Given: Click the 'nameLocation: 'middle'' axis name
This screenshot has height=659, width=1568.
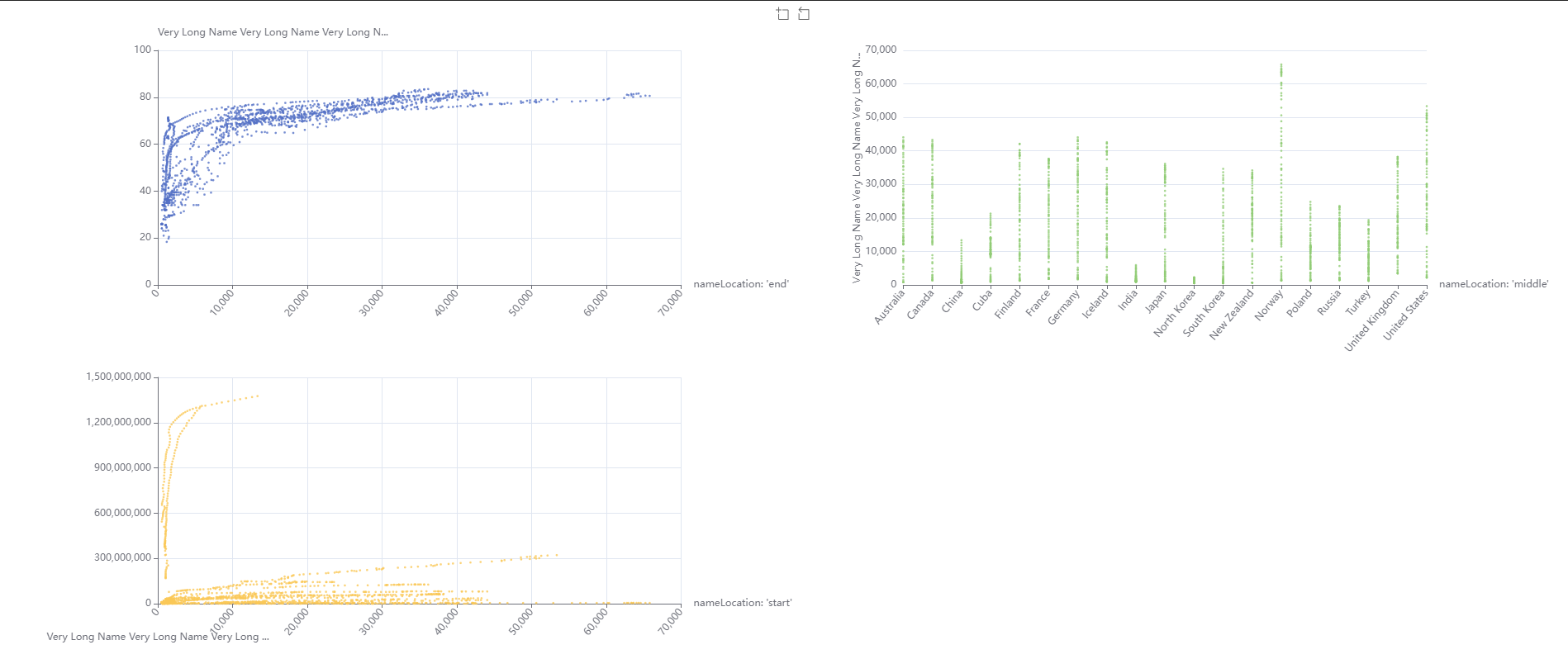Looking at the screenshot, I should point(1494,284).
